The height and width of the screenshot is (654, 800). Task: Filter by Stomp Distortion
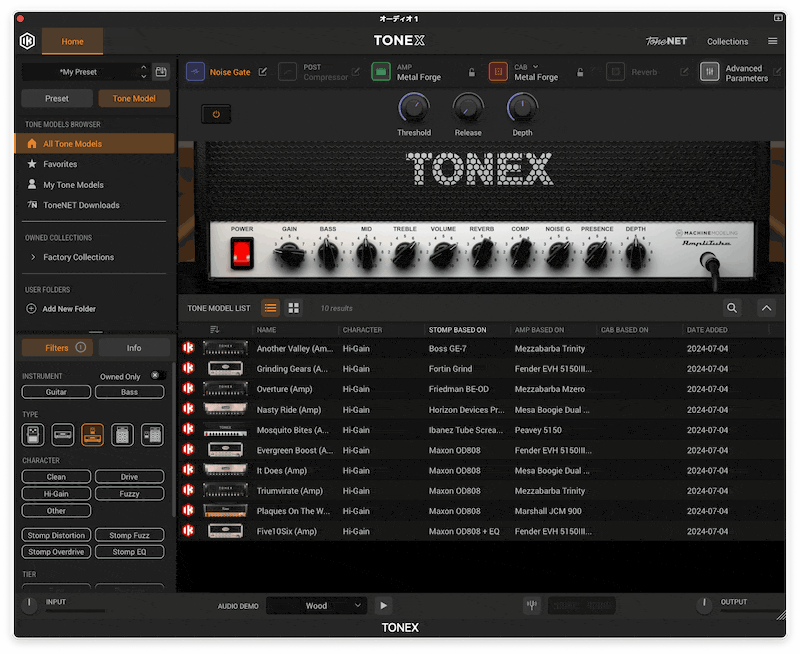(56, 535)
